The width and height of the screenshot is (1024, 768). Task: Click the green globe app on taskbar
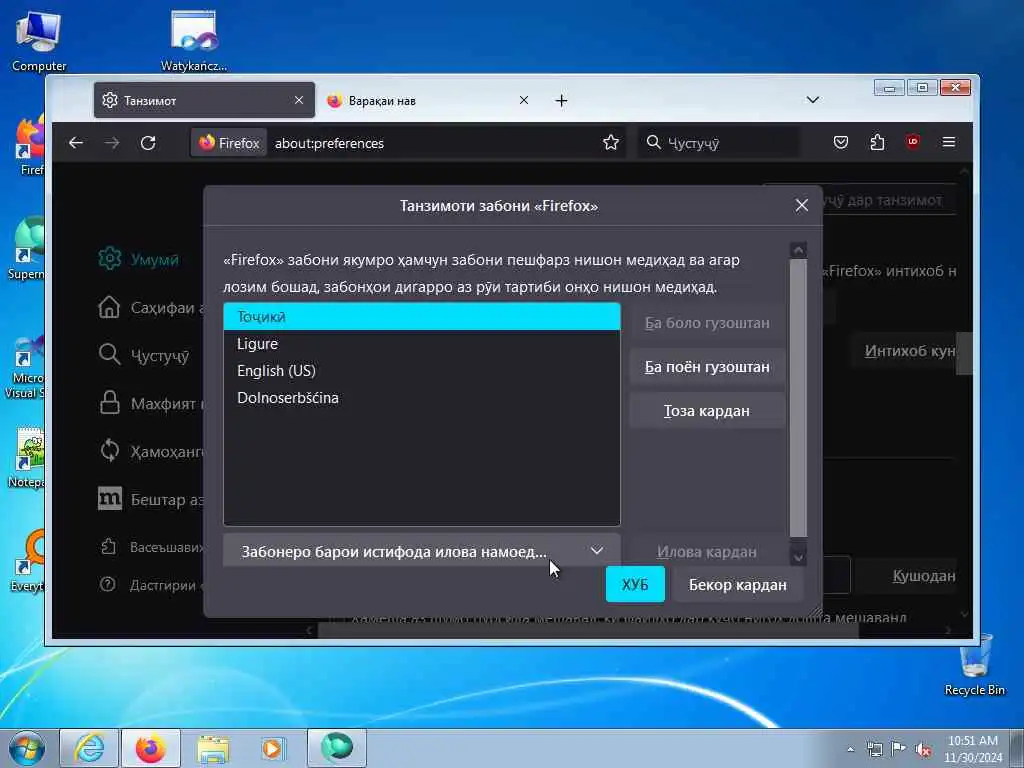(x=336, y=748)
